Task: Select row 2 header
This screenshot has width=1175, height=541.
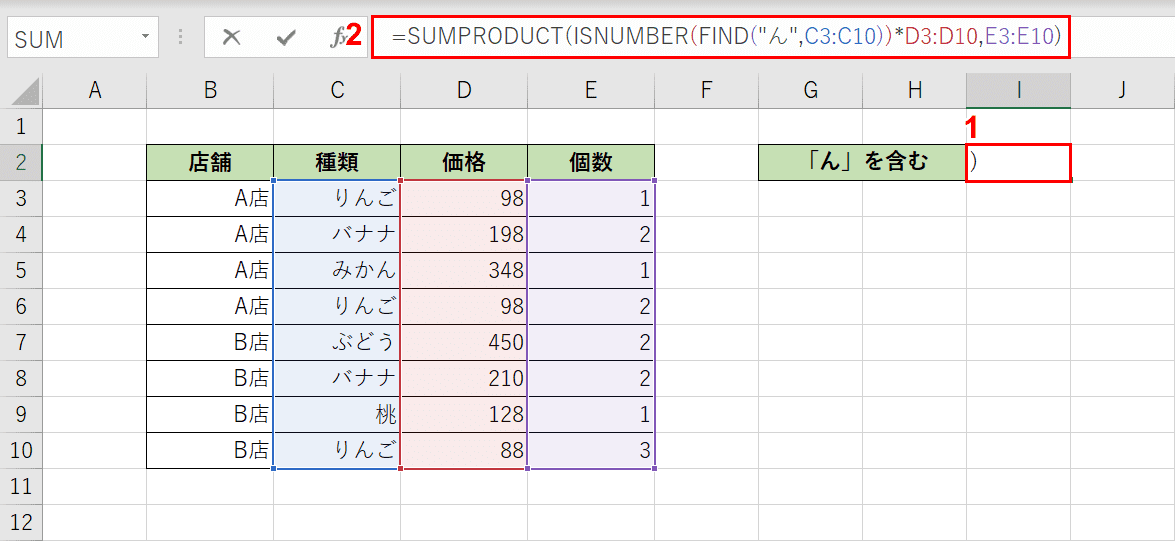Action: tap(21, 162)
